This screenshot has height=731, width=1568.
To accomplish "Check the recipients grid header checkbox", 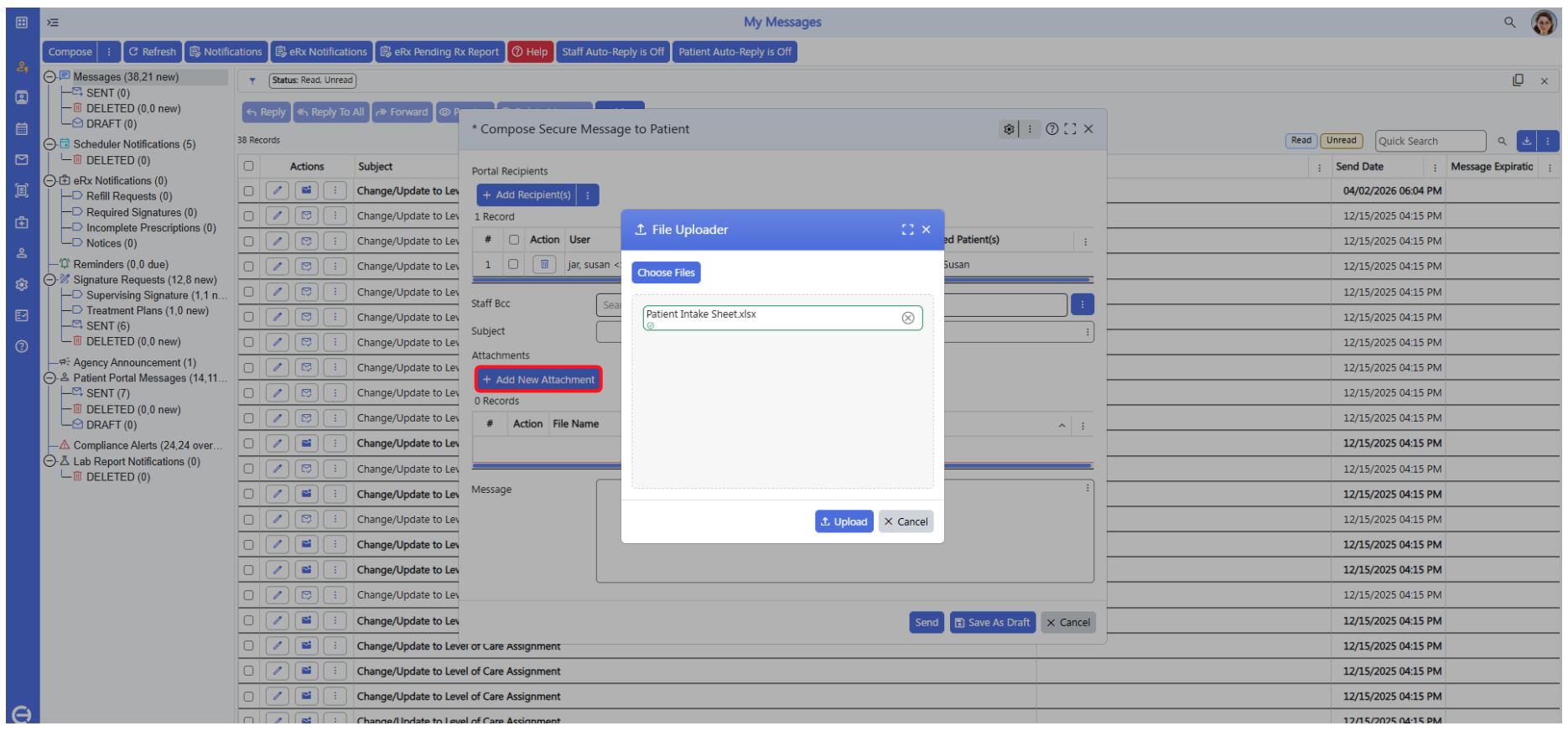I will (x=514, y=240).
